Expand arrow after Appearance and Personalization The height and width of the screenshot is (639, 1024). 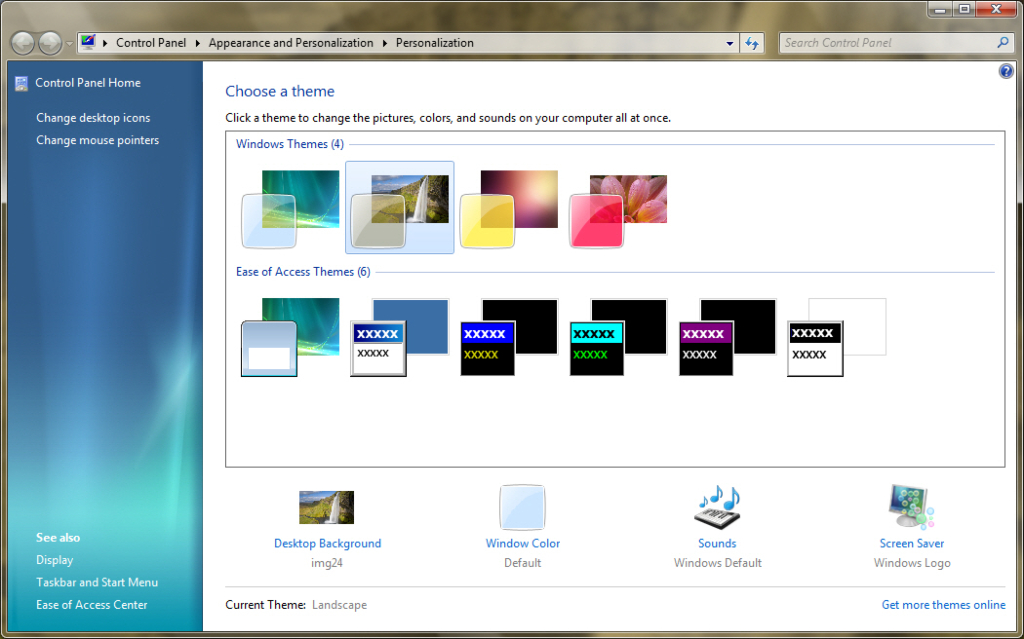click(385, 43)
